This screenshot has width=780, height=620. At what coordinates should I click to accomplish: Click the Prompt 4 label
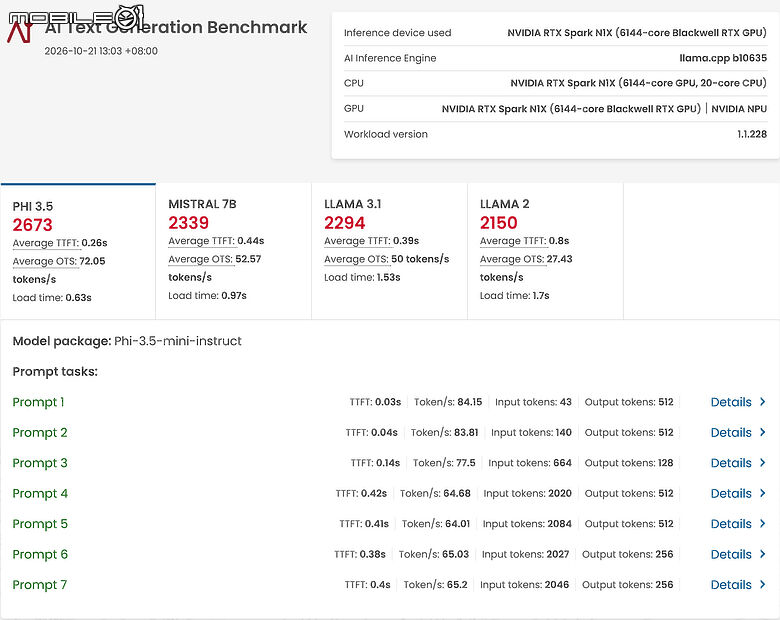click(40, 493)
